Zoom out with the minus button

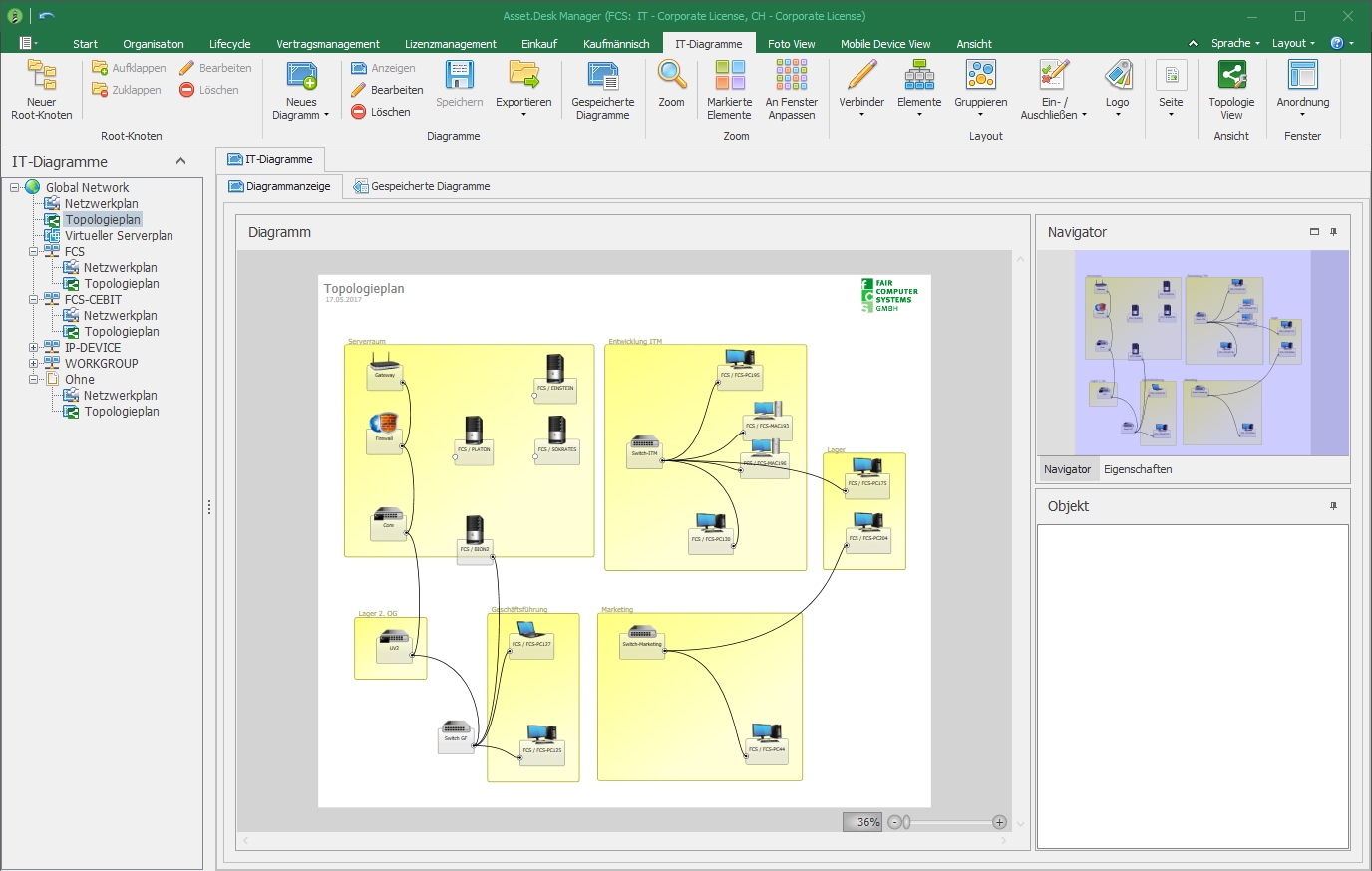(894, 822)
